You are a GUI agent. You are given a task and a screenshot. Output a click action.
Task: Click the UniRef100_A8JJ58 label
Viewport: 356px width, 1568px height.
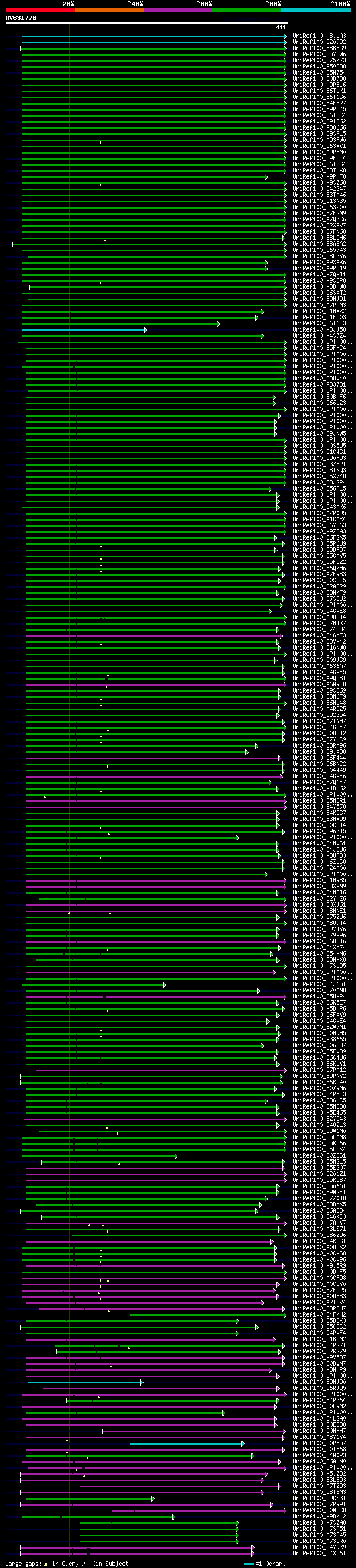point(319,329)
